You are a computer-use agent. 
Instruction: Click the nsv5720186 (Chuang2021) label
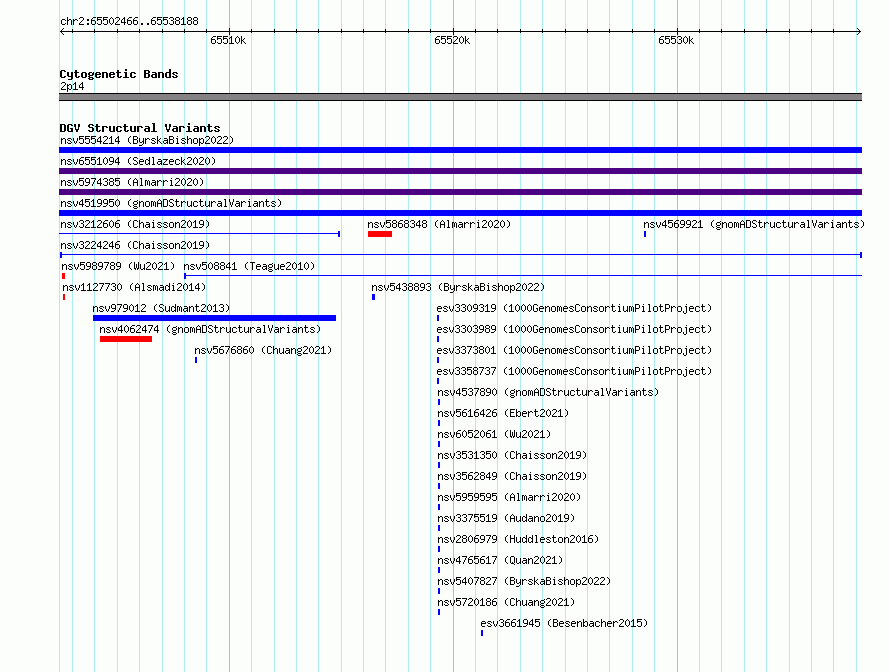[x=506, y=602]
